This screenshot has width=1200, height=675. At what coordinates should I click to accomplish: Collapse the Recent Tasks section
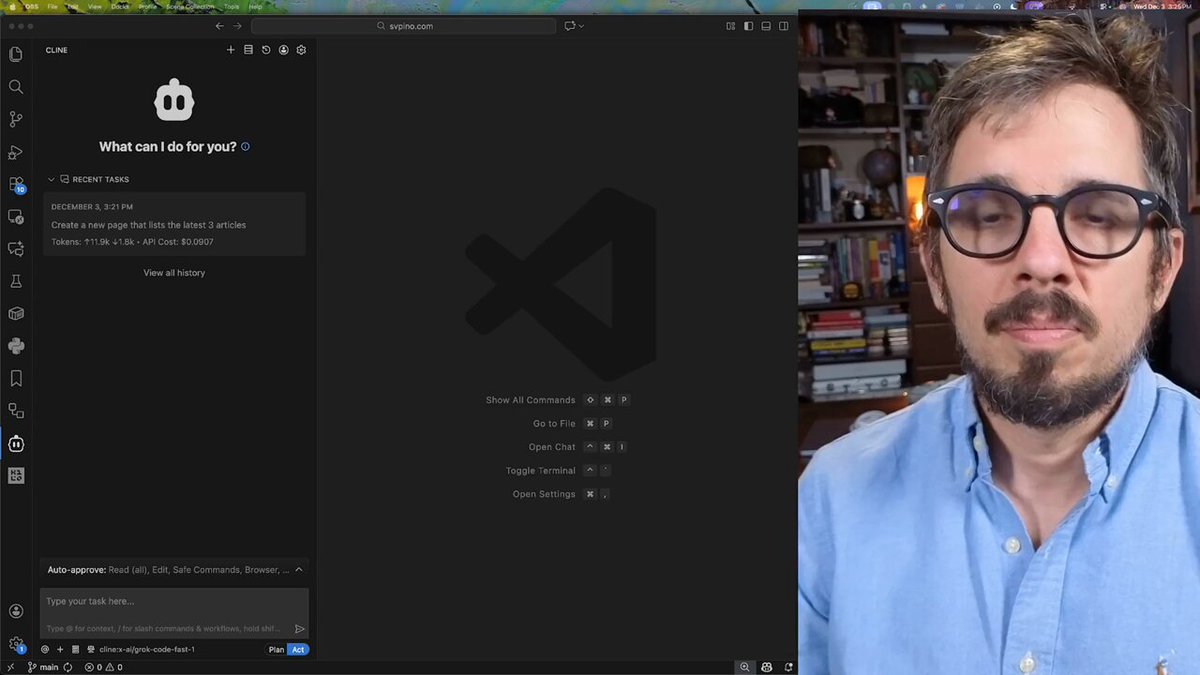click(x=50, y=179)
